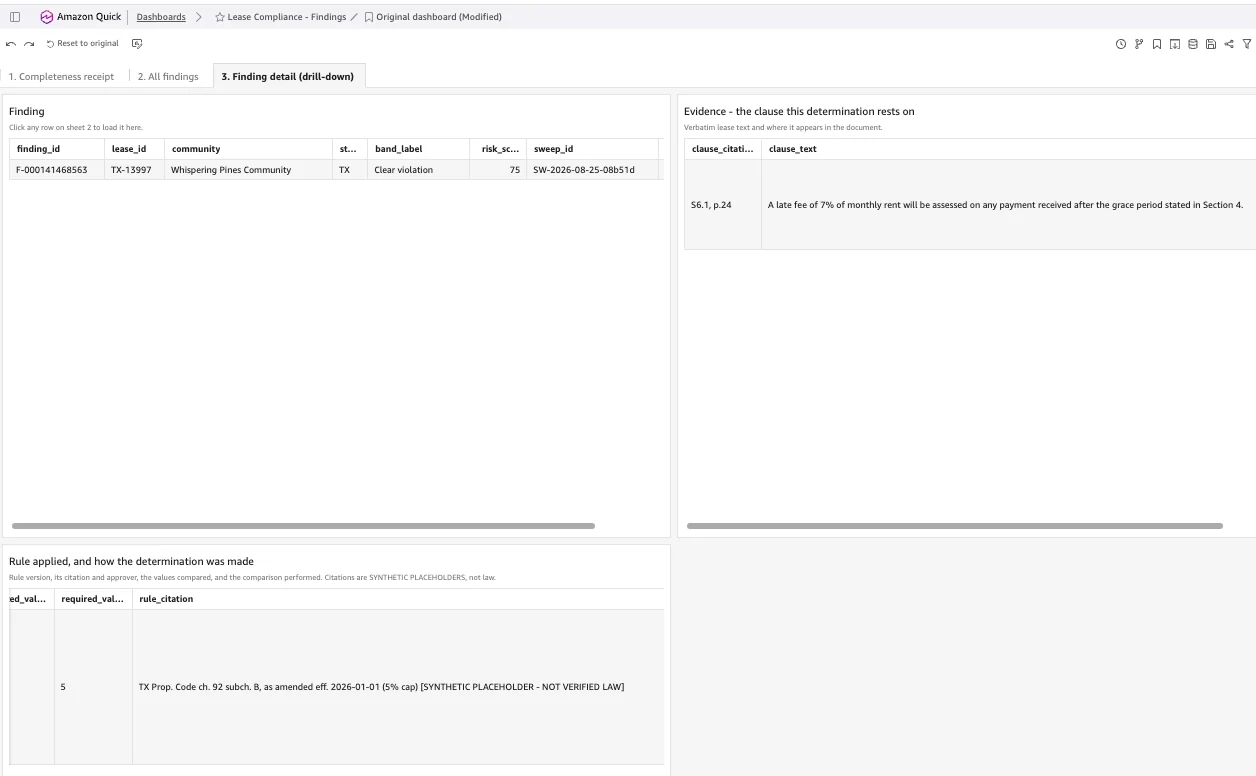Open the feedback icon next to Reset
This screenshot has height=776, width=1256.
tap(137, 44)
